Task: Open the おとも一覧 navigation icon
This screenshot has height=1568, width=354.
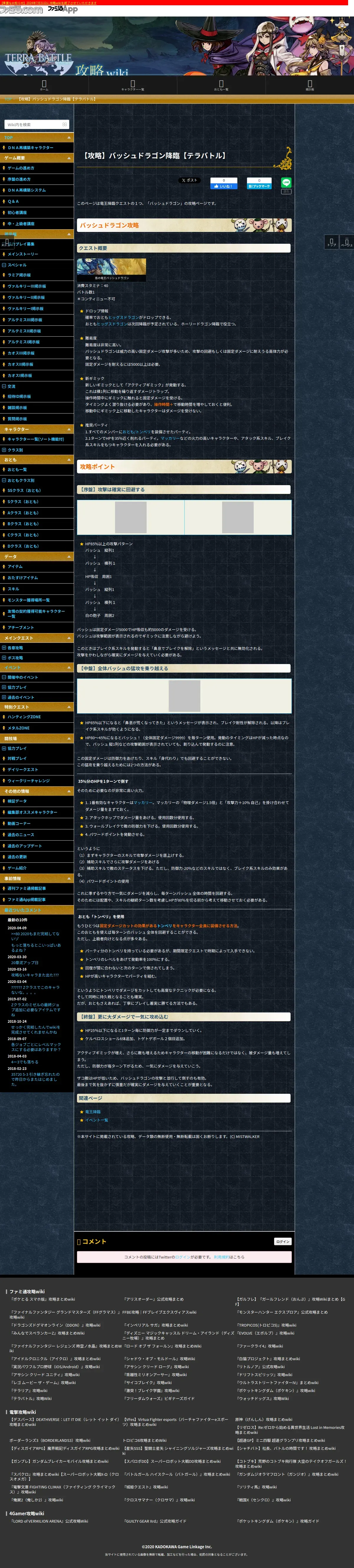Action: [x=221, y=85]
